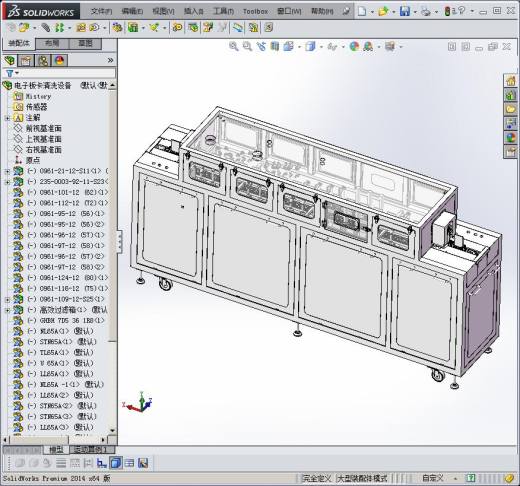Open a file with the Open folder icon
Image resolution: width=520 pixels, height=486 pixels.
(x=383, y=11)
